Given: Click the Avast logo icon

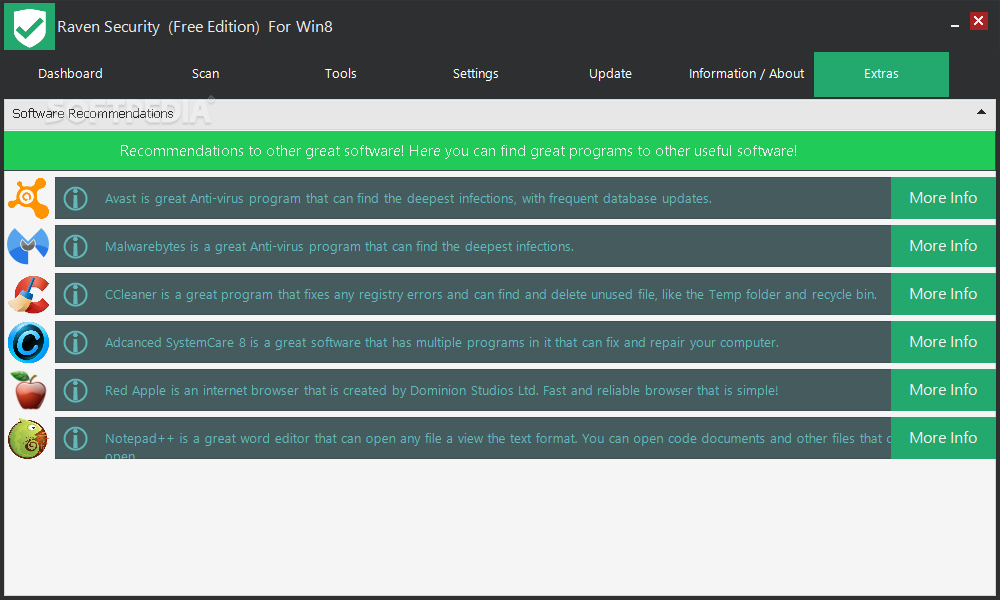Looking at the screenshot, I should pos(29,198).
